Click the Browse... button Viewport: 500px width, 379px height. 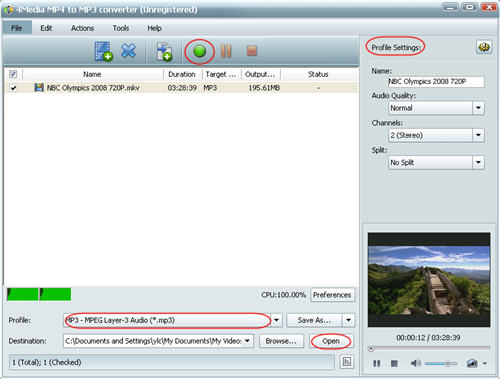point(281,341)
